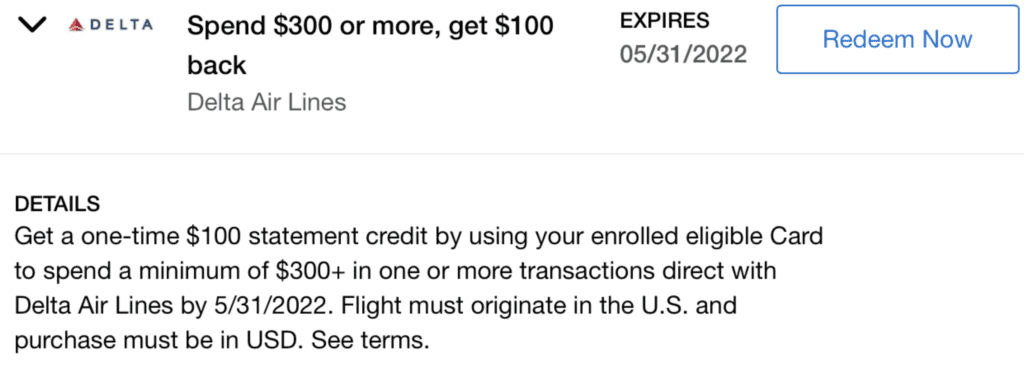This screenshot has height=365, width=1024.
Task: Select the Spend $300 or more offer title
Action: (370, 46)
